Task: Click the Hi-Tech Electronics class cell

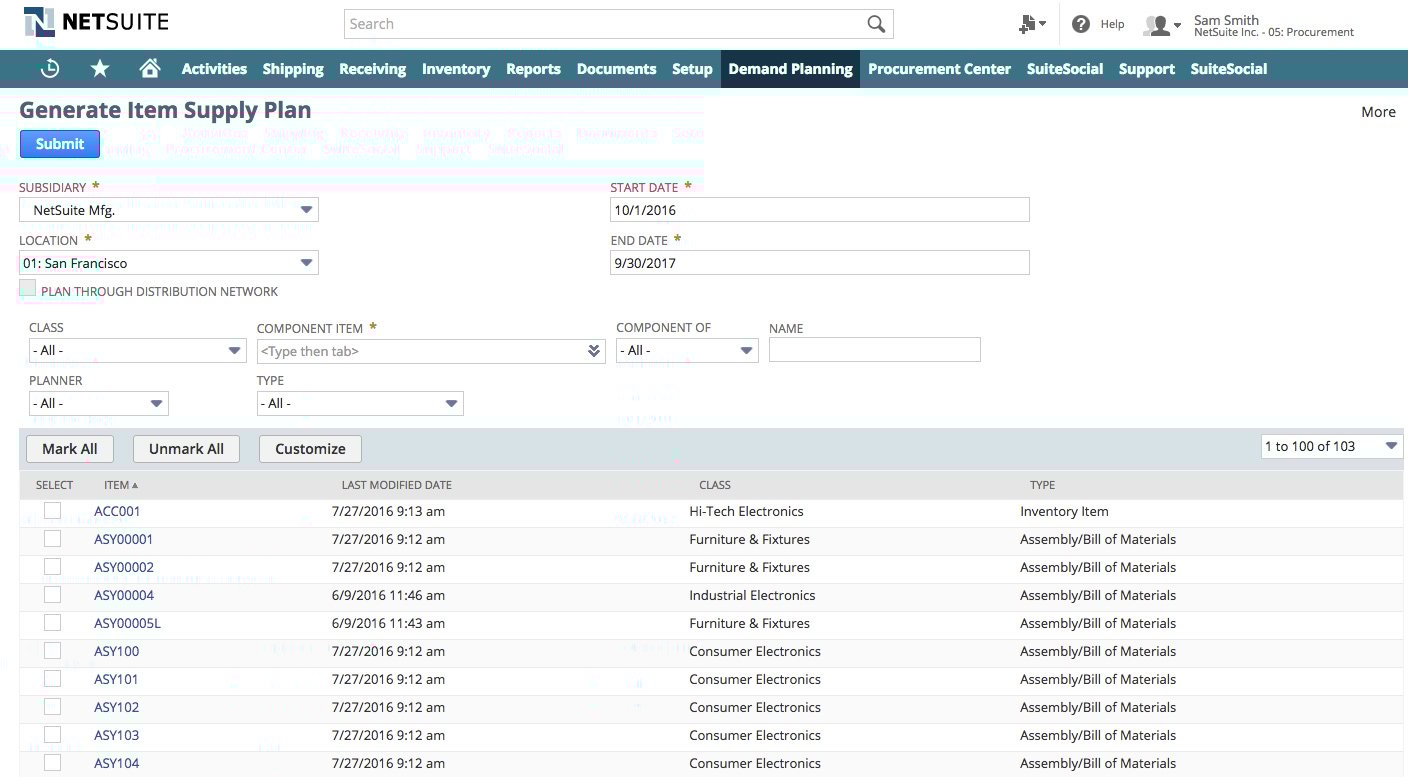Action: coord(746,511)
